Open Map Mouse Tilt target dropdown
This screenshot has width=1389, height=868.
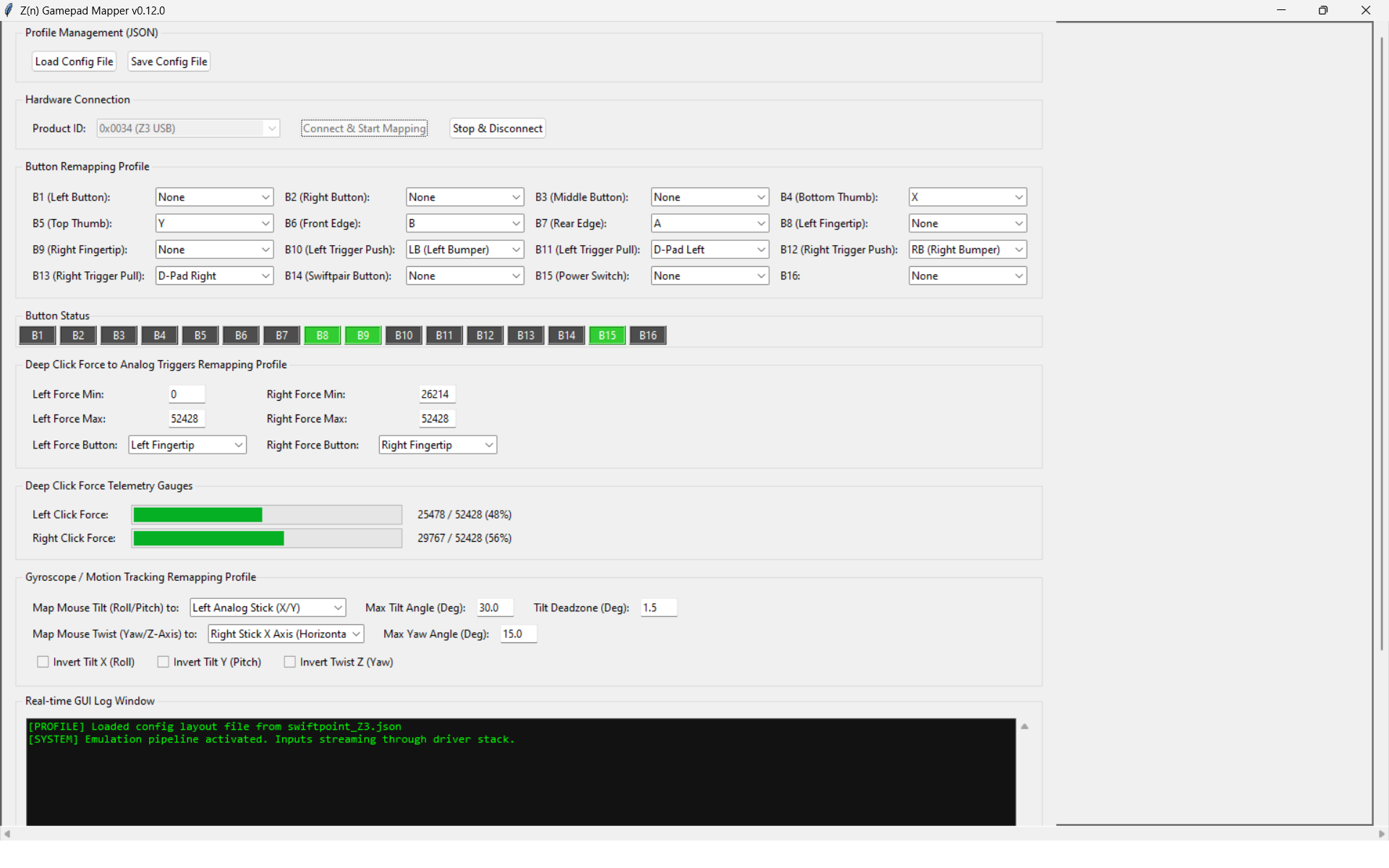268,608
